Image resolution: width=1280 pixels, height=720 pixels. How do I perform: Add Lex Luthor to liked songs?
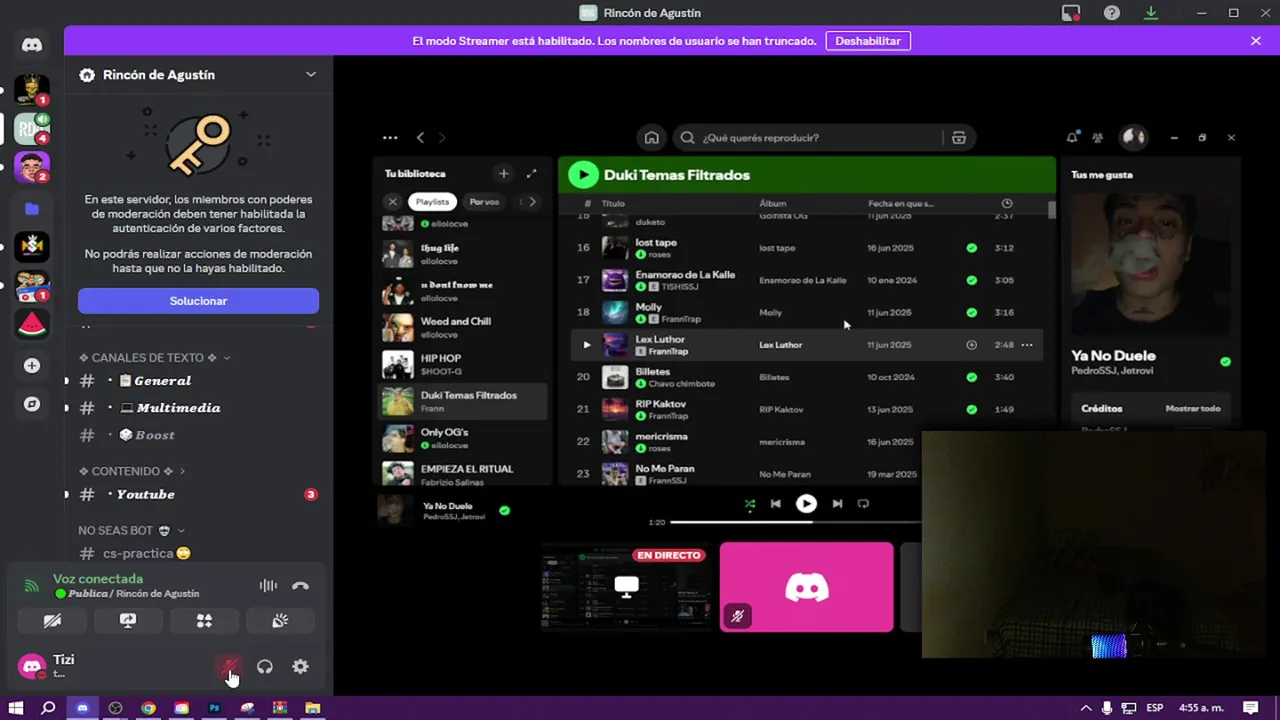(971, 345)
